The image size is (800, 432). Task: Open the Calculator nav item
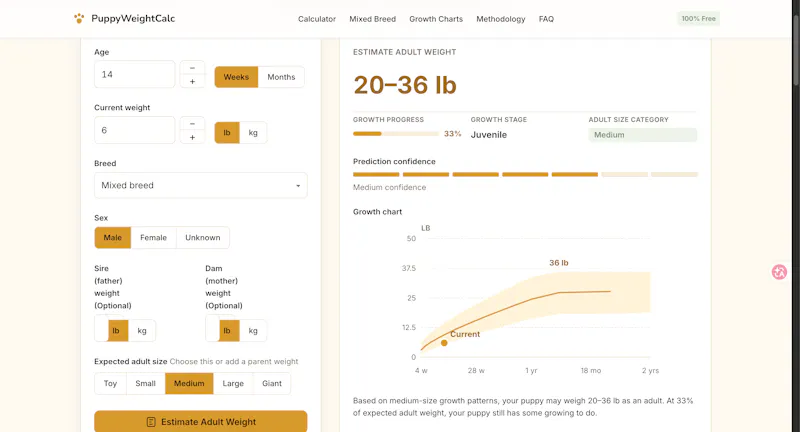click(317, 19)
